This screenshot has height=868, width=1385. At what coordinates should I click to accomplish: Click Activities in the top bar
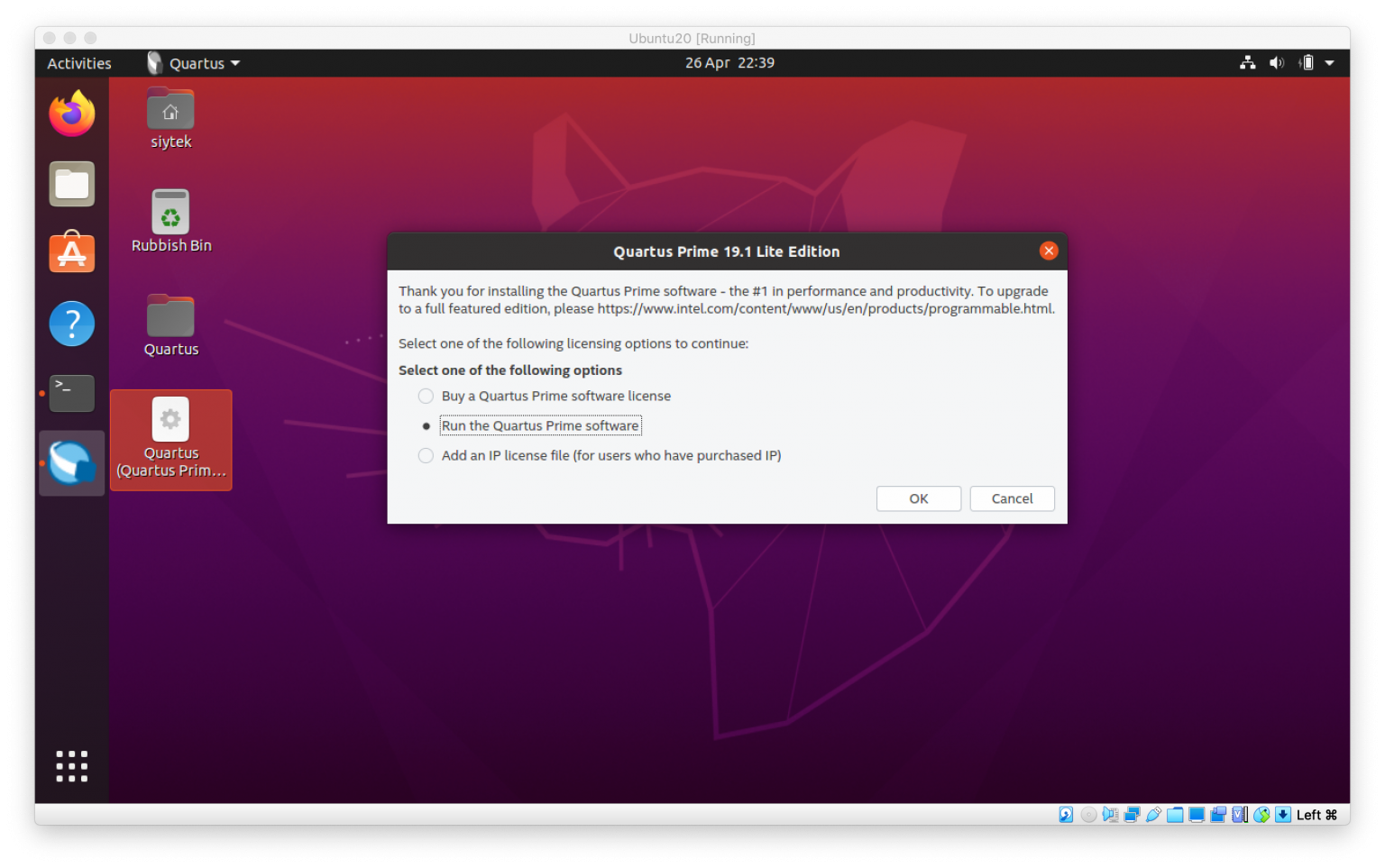(x=79, y=63)
